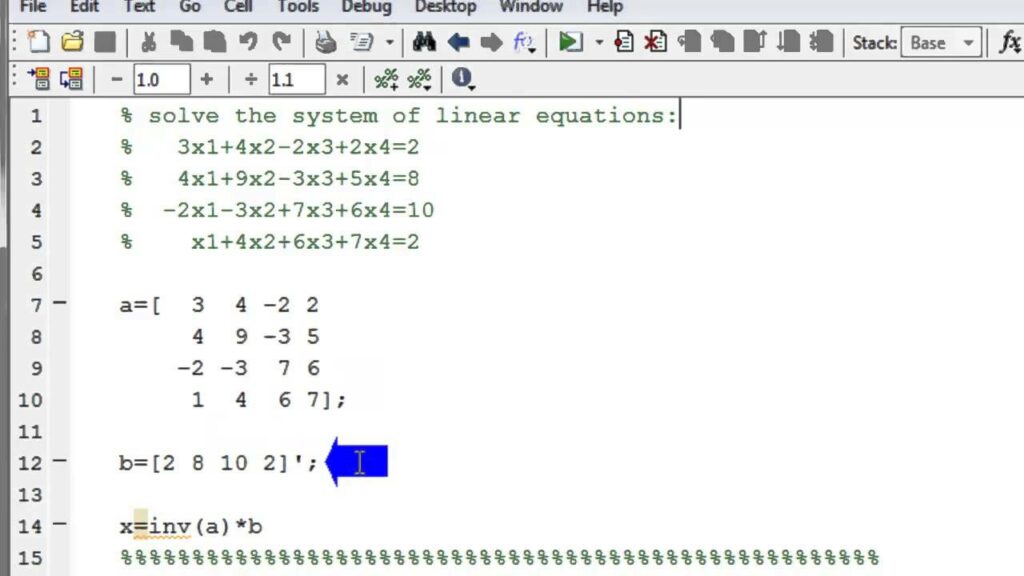Cut selected code using the scissors icon
1024x576 pixels.
150,43
